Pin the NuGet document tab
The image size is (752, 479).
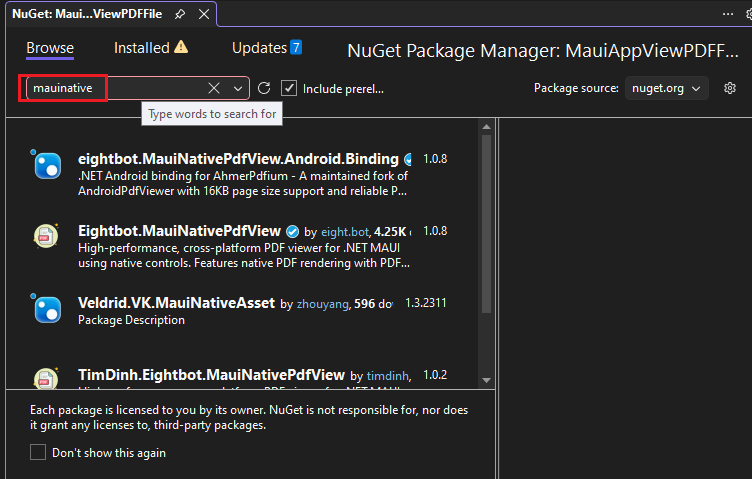(180, 14)
